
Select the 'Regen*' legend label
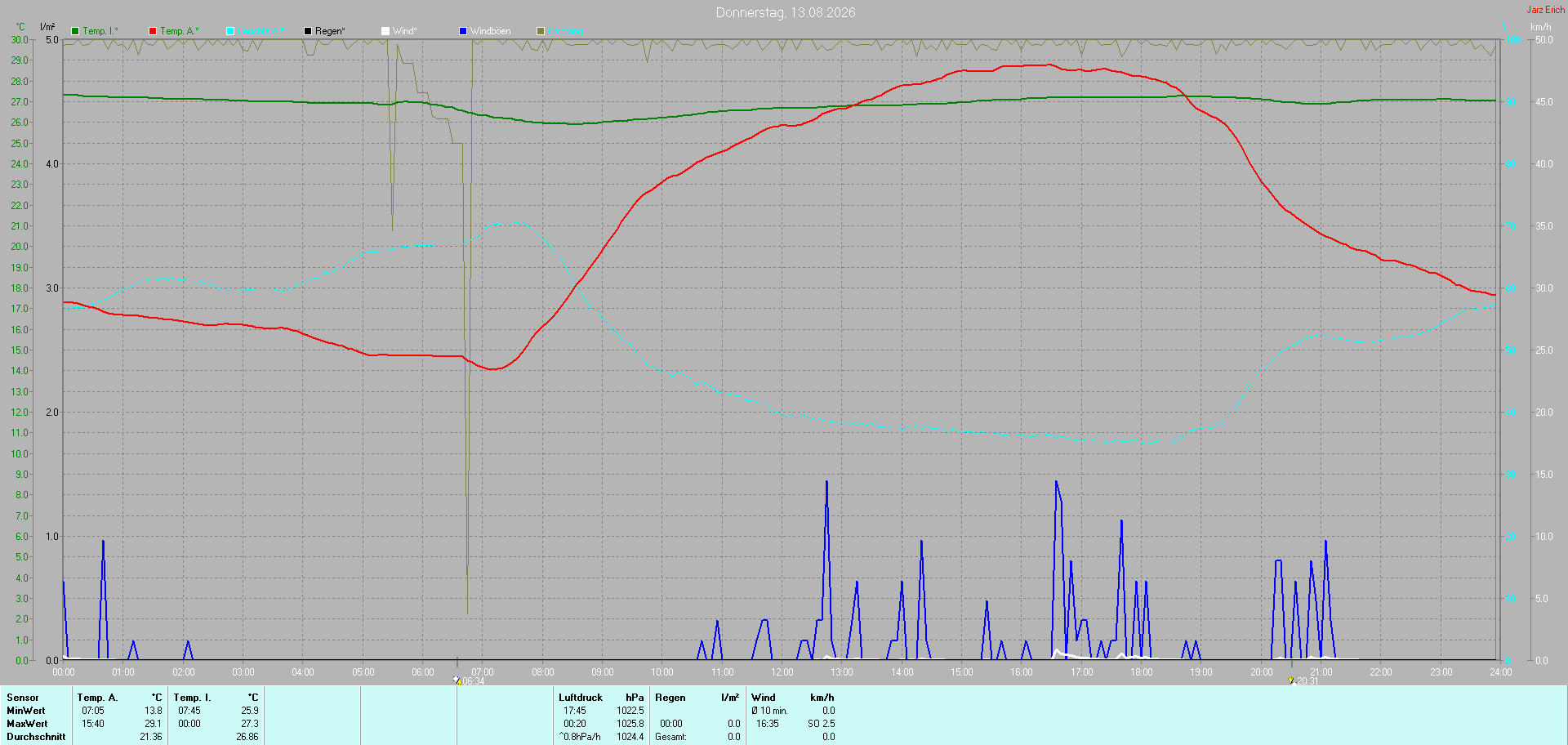coord(330,31)
